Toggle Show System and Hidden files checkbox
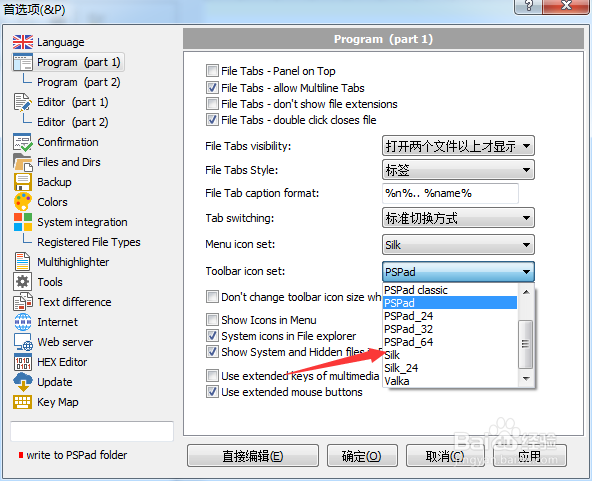 (212, 352)
